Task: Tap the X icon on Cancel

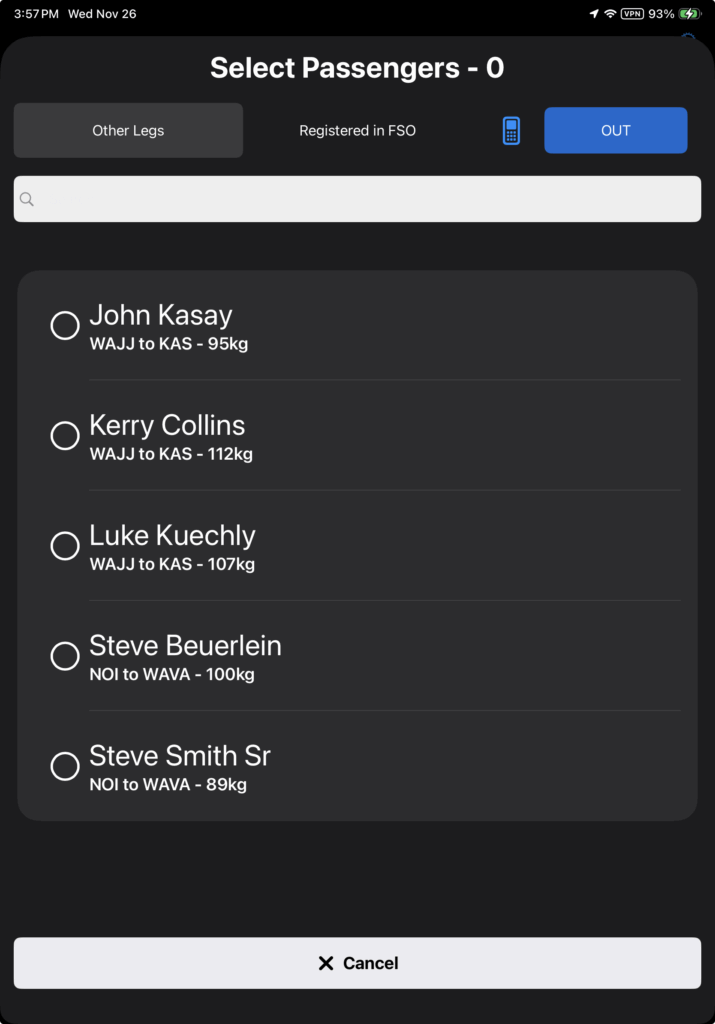Action: pos(325,963)
